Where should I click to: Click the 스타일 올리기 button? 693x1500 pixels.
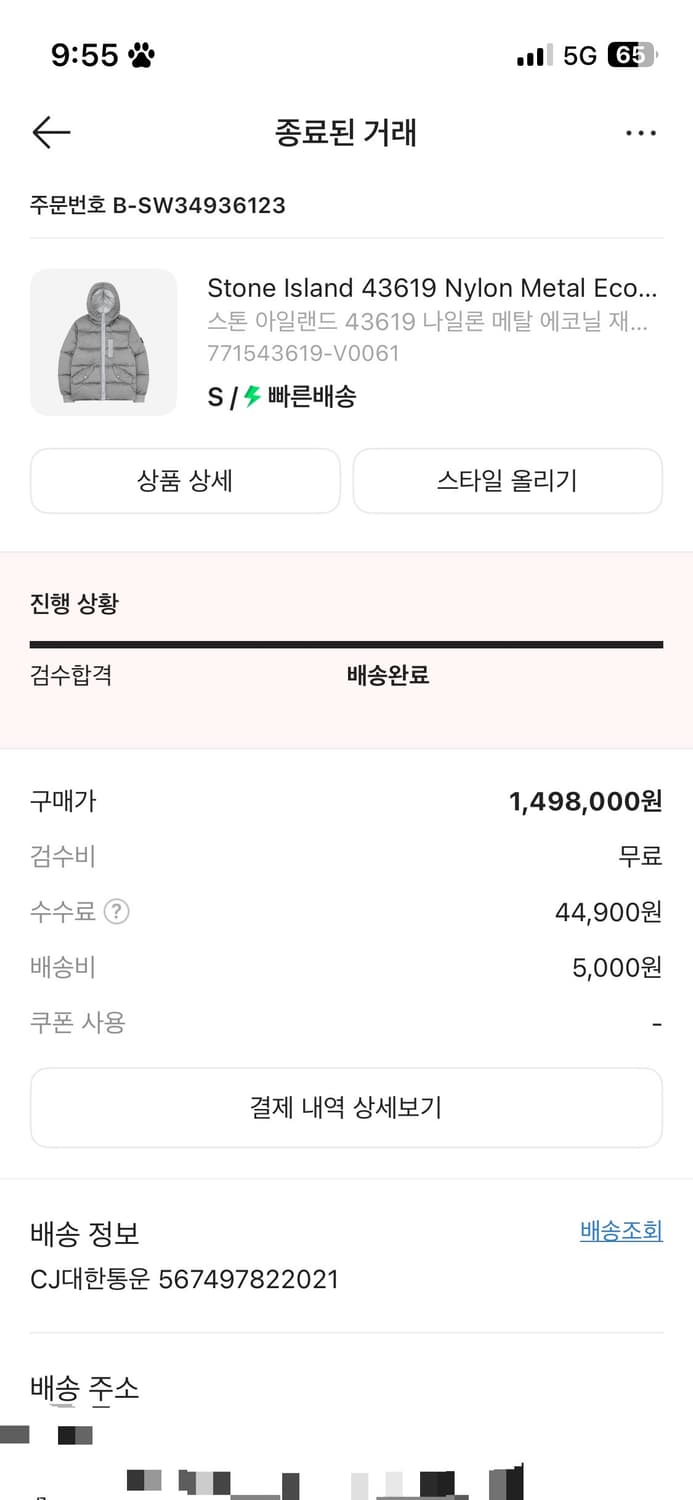(x=507, y=481)
